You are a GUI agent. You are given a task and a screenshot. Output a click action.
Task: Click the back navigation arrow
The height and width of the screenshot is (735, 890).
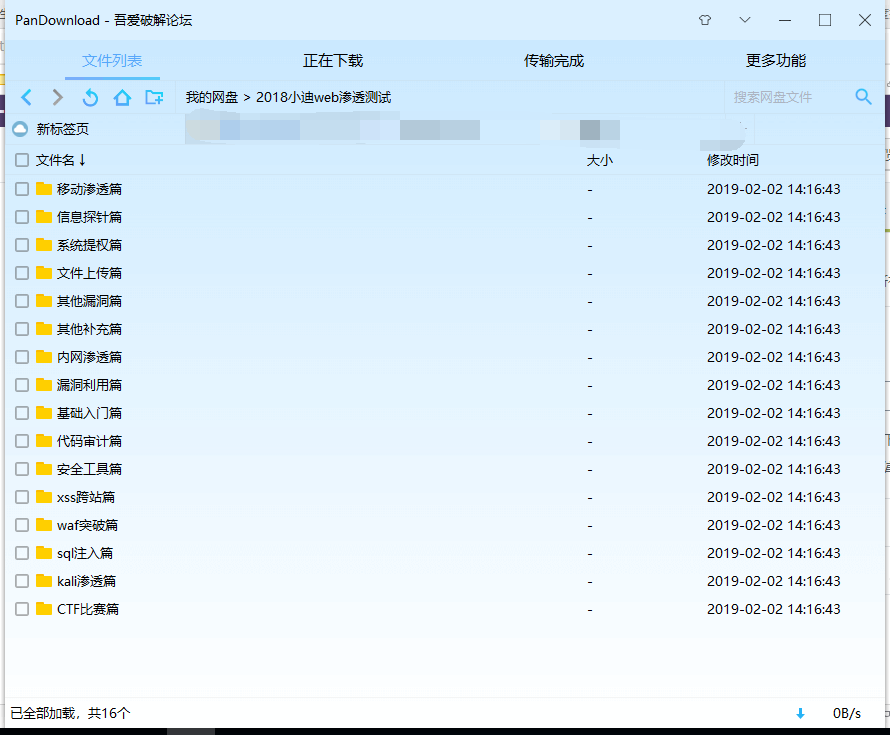[x=27, y=97]
